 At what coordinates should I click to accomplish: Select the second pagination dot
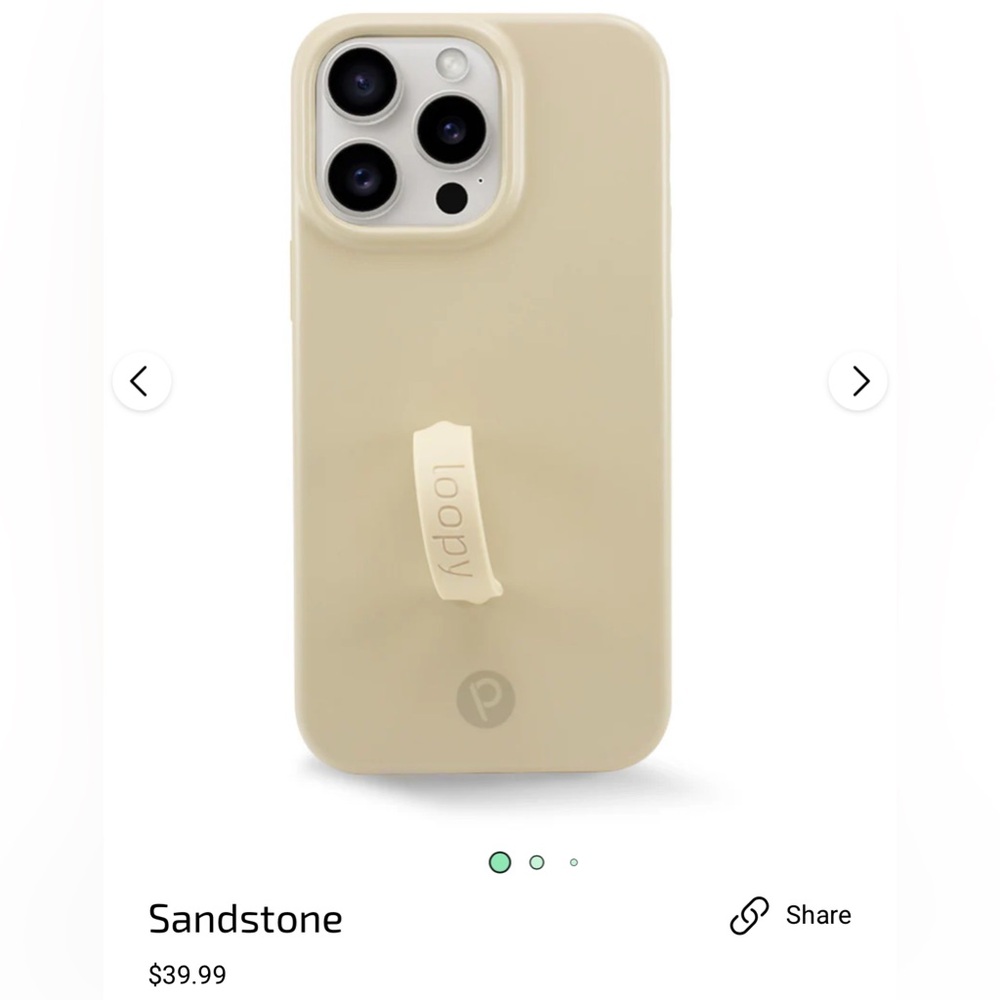tap(536, 861)
